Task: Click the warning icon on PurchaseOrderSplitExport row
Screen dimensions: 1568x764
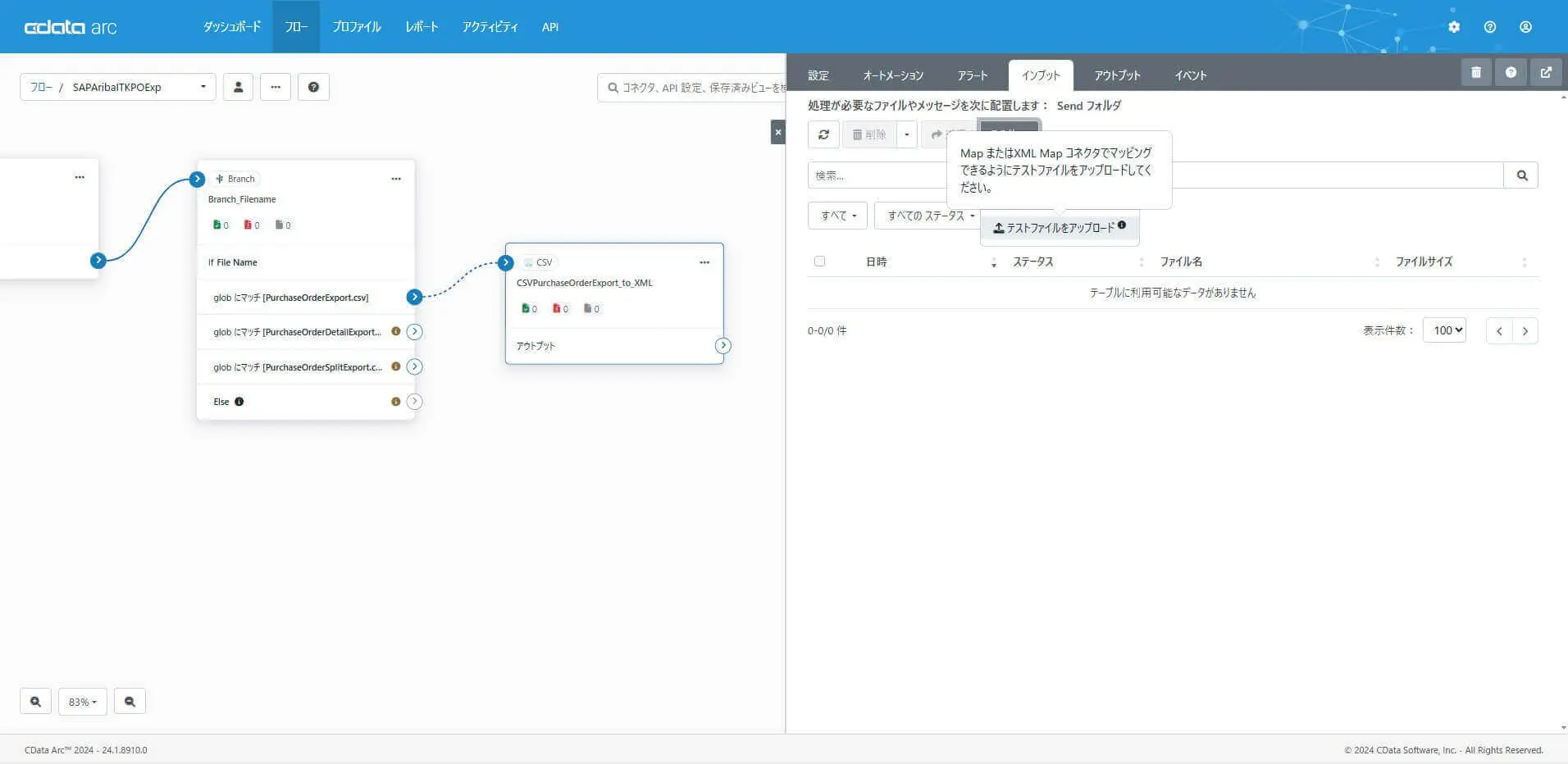Action: point(396,366)
